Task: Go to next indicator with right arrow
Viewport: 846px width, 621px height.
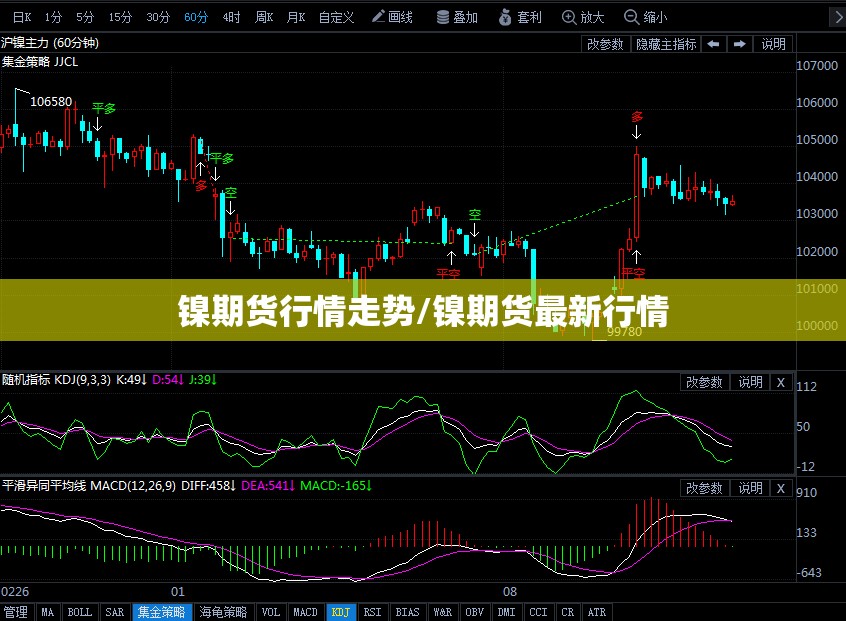Action: click(740, 44)
